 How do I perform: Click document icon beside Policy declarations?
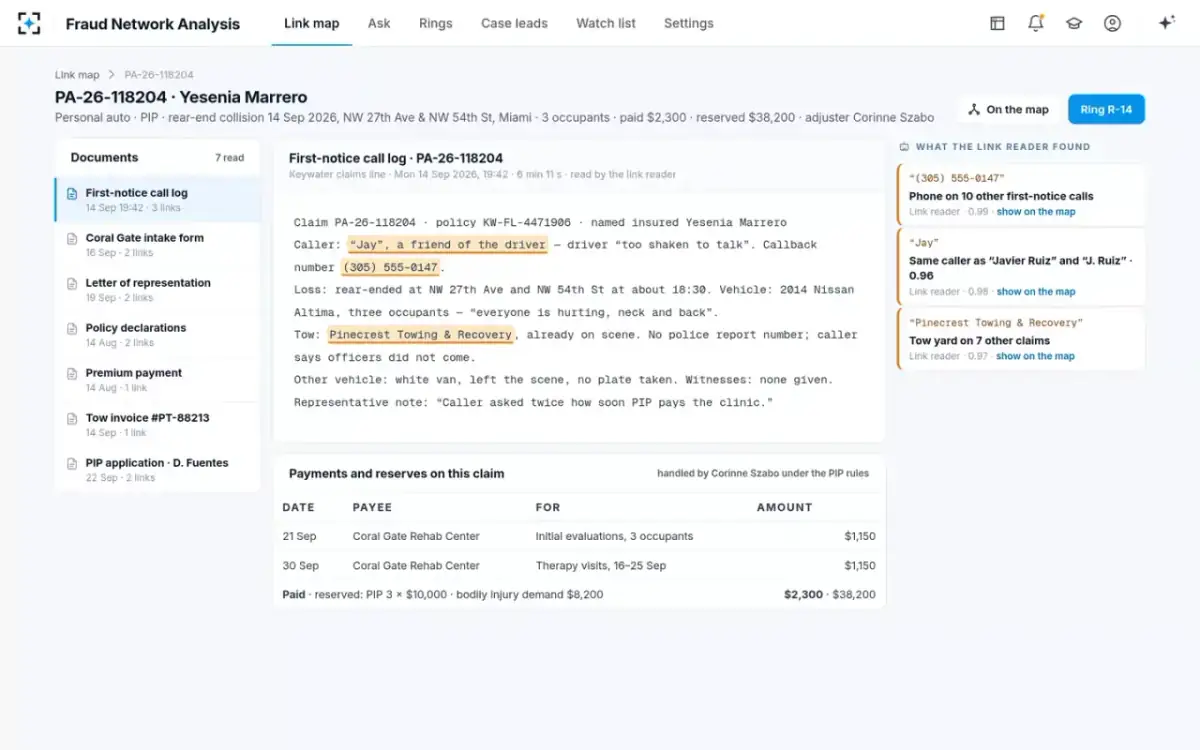72,329
